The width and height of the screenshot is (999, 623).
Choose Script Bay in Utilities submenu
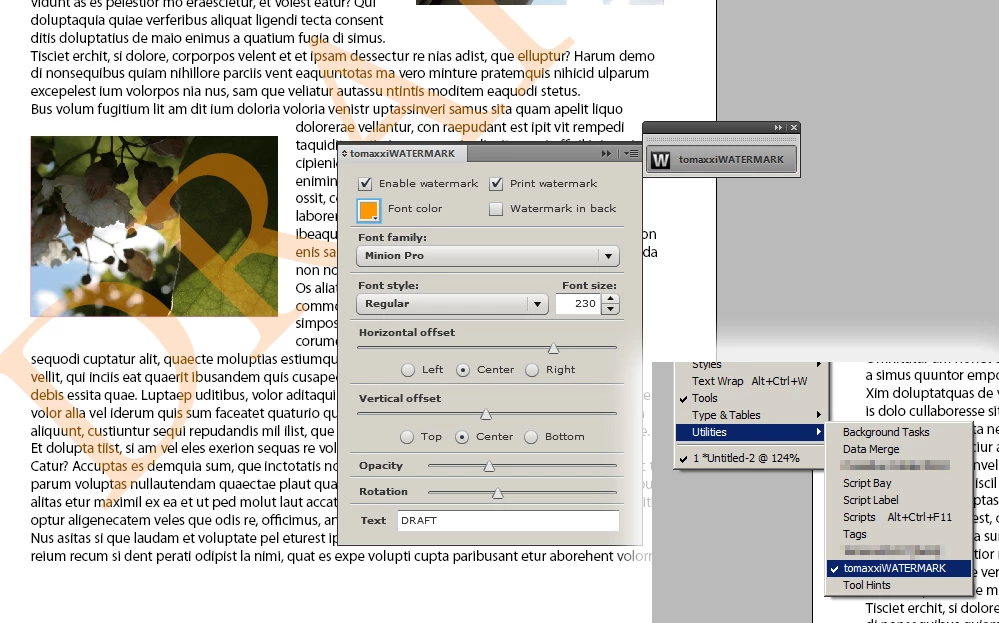tap(899, 483)
